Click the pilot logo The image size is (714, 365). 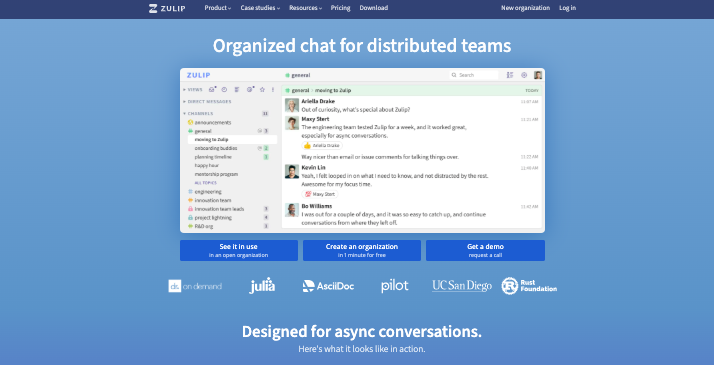395,286
